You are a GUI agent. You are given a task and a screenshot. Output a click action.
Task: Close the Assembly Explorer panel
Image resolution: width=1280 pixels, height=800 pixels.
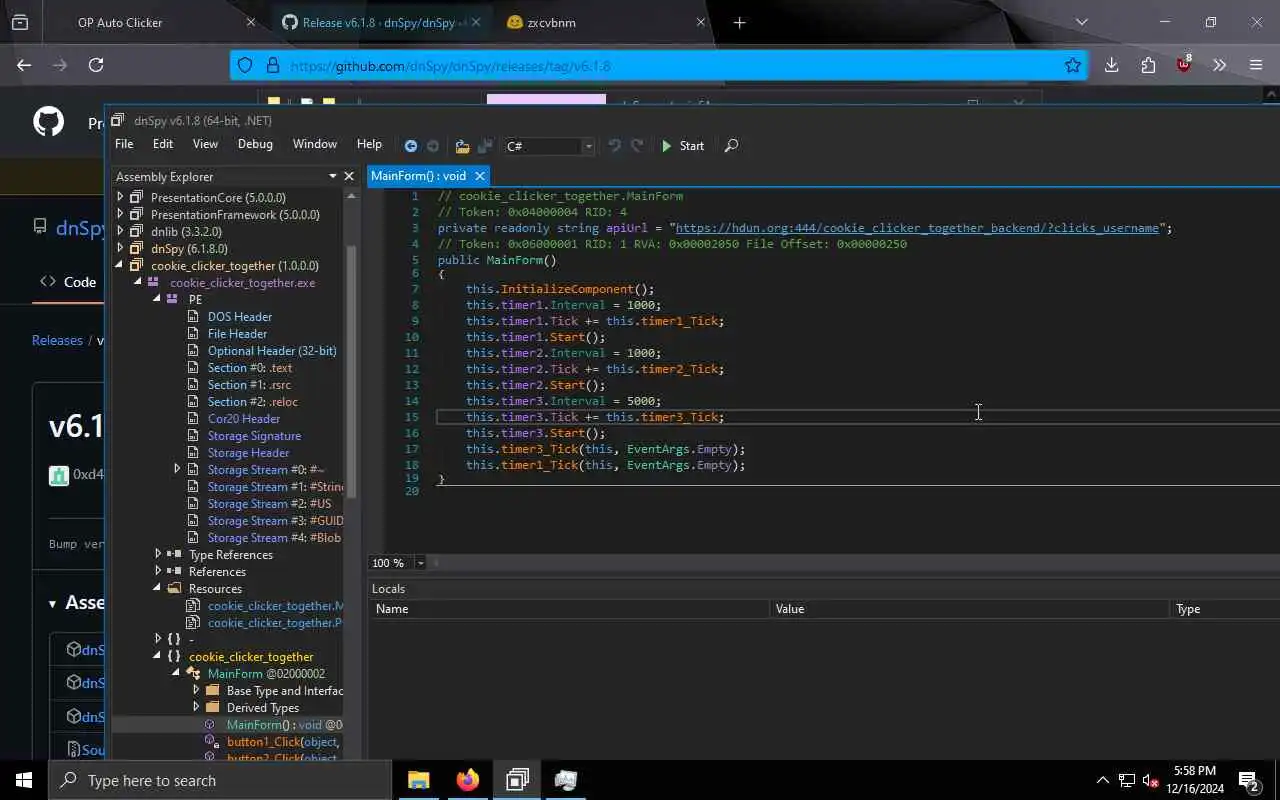point(349,176)
